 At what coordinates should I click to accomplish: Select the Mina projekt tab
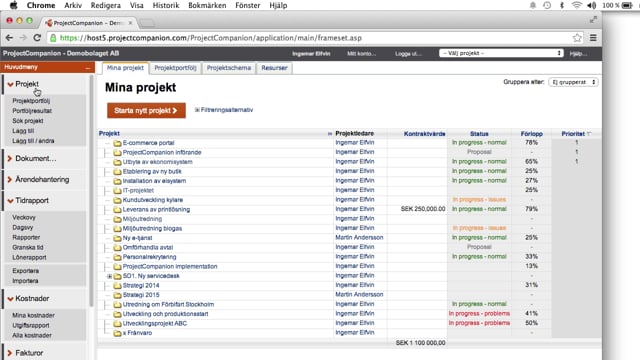click(125, 68)
